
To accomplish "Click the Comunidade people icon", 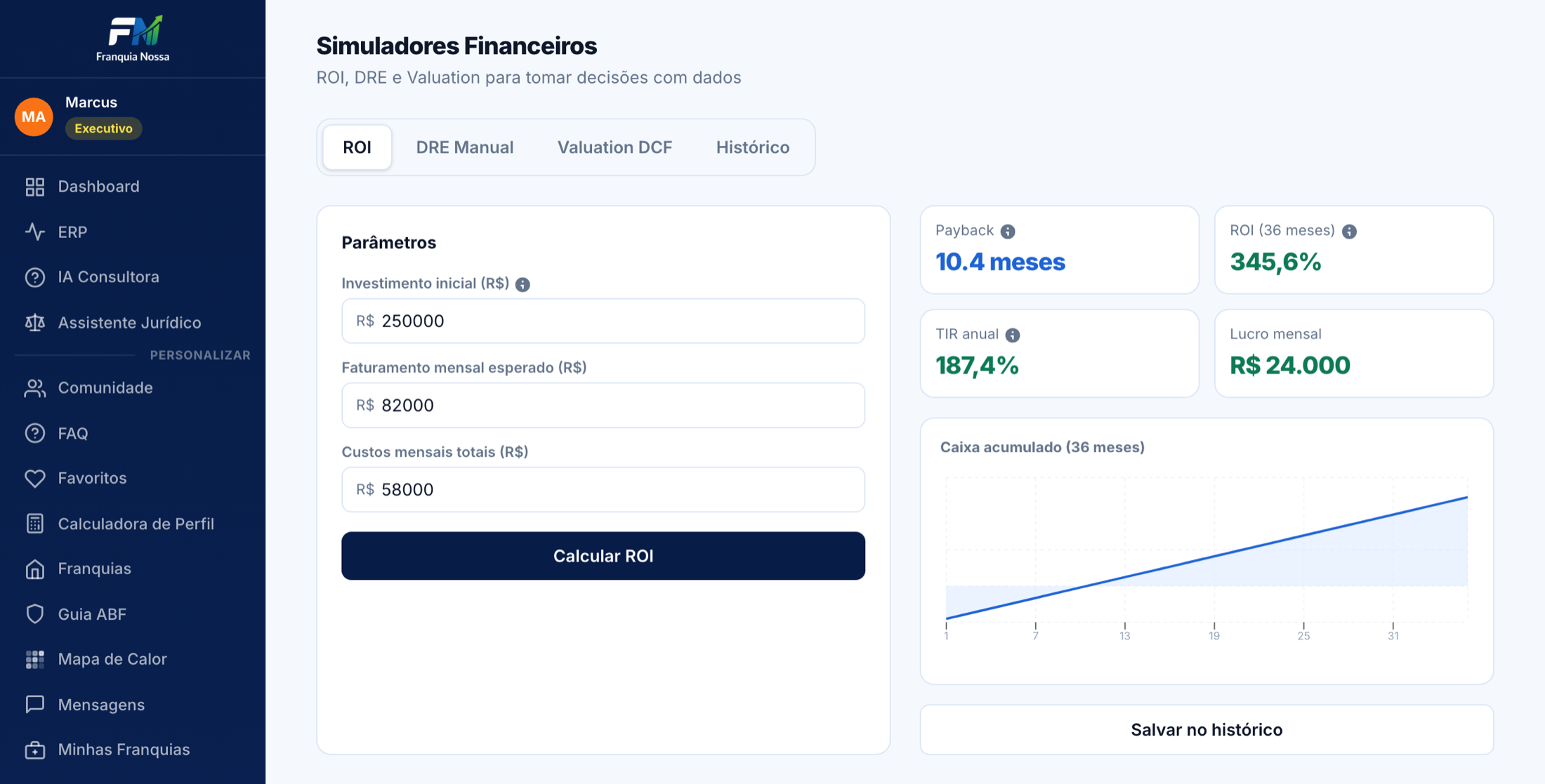I will pyautogui.click(x=34, y=388).
